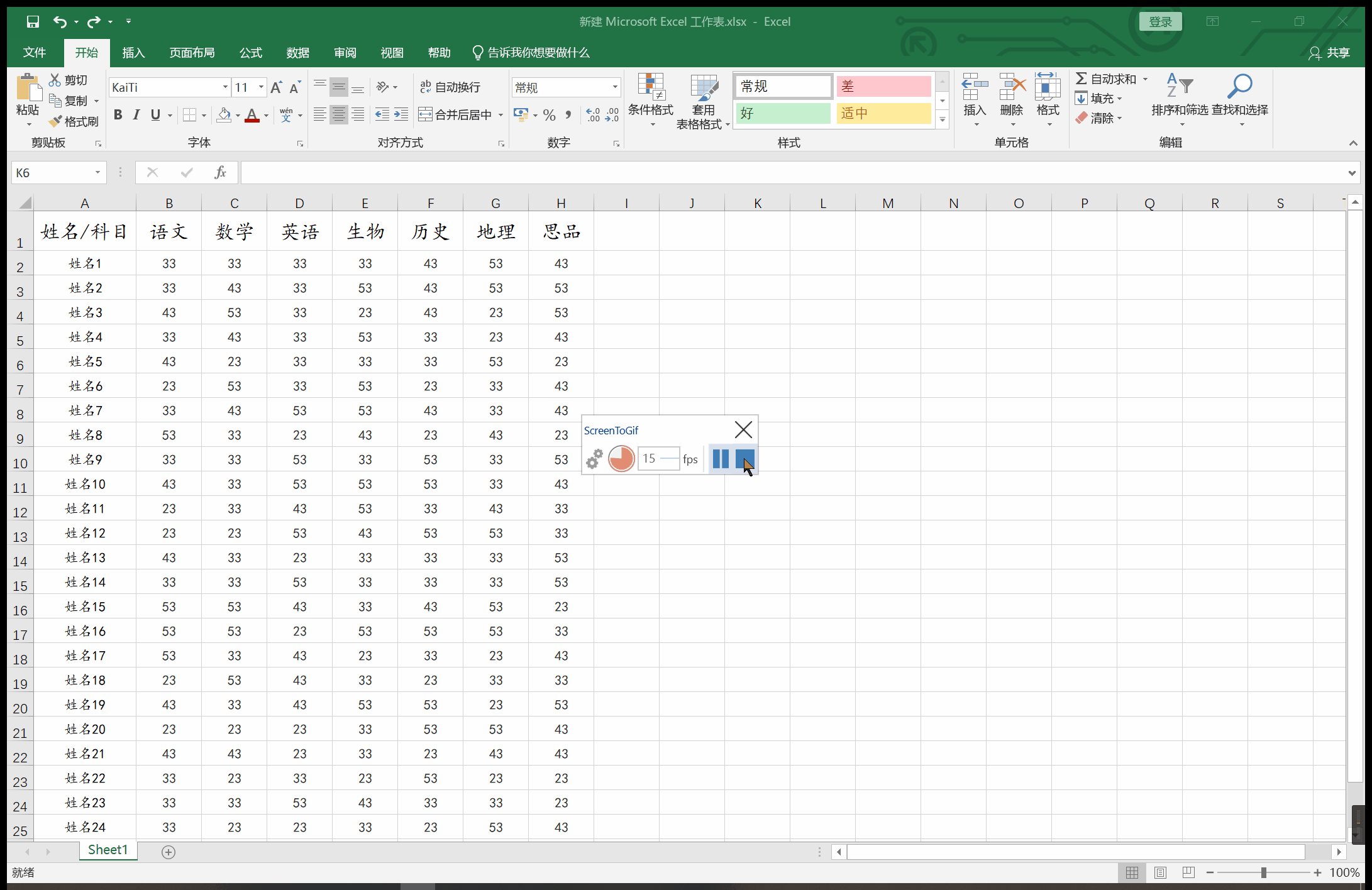The height and width of the screenshot is (890, 1372).
Task: Expand the Name Box dropdown
Action: [x=97, y=172]
